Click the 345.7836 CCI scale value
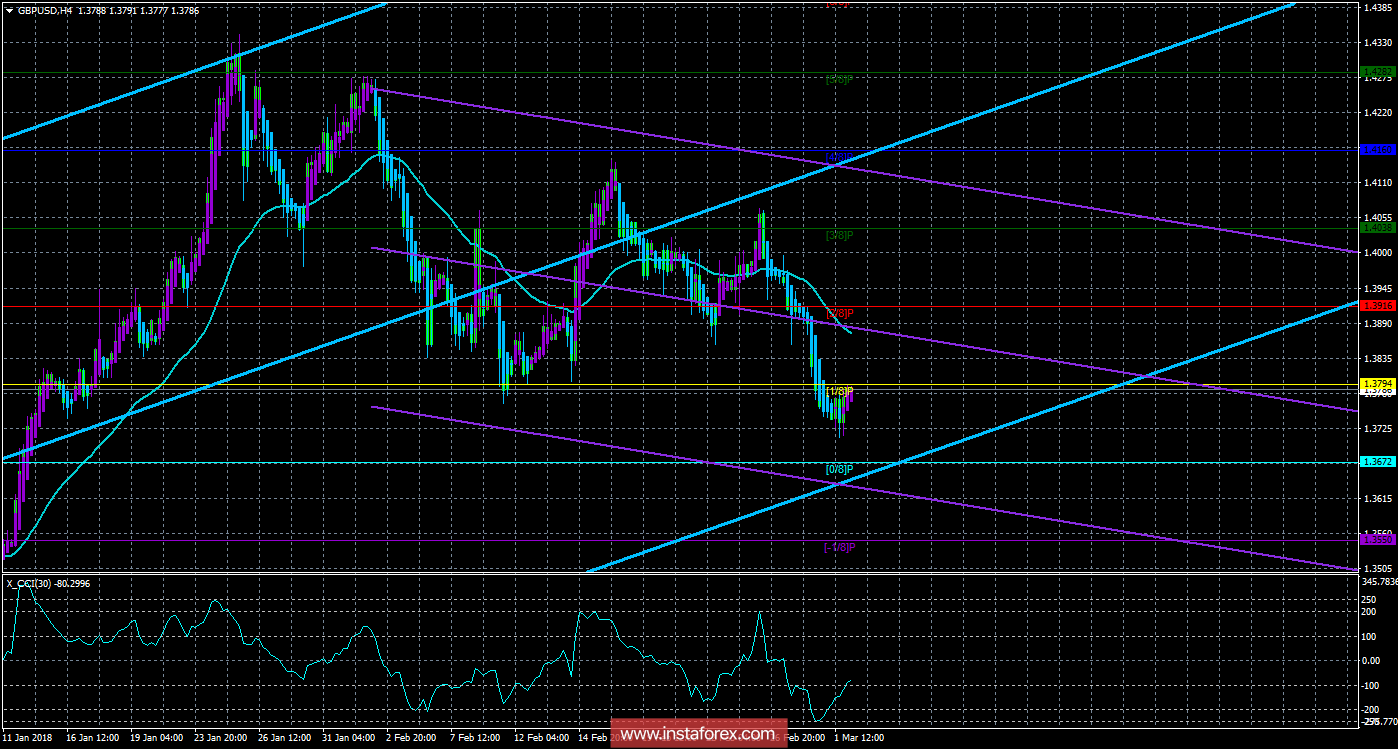 (x=1379, y=581)
